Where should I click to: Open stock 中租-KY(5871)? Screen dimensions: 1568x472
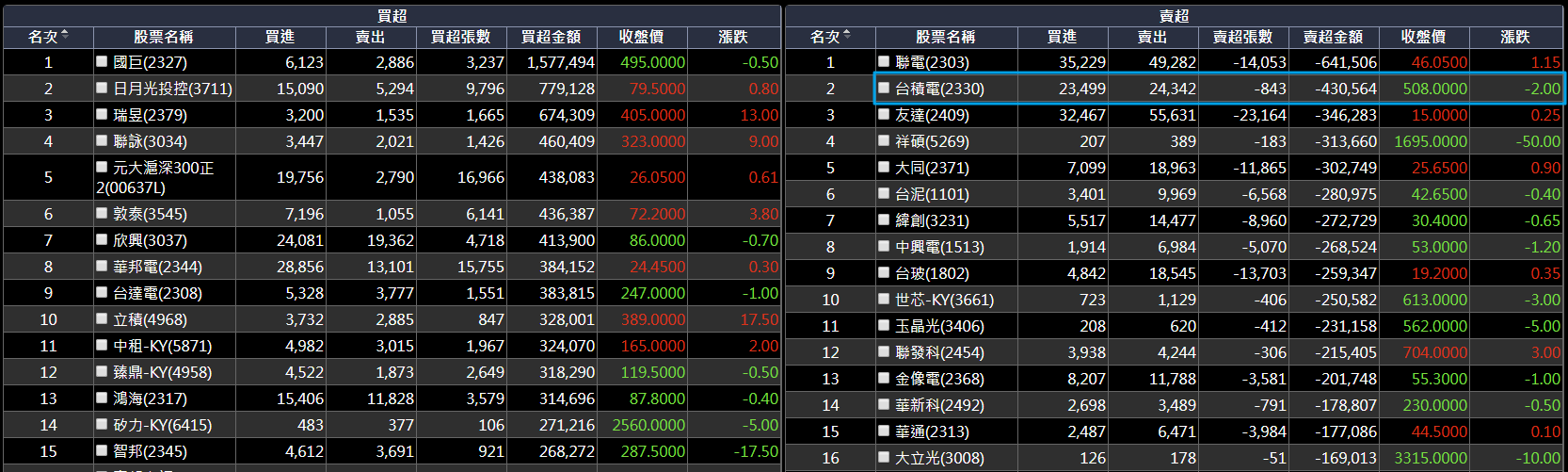point(162,346)
